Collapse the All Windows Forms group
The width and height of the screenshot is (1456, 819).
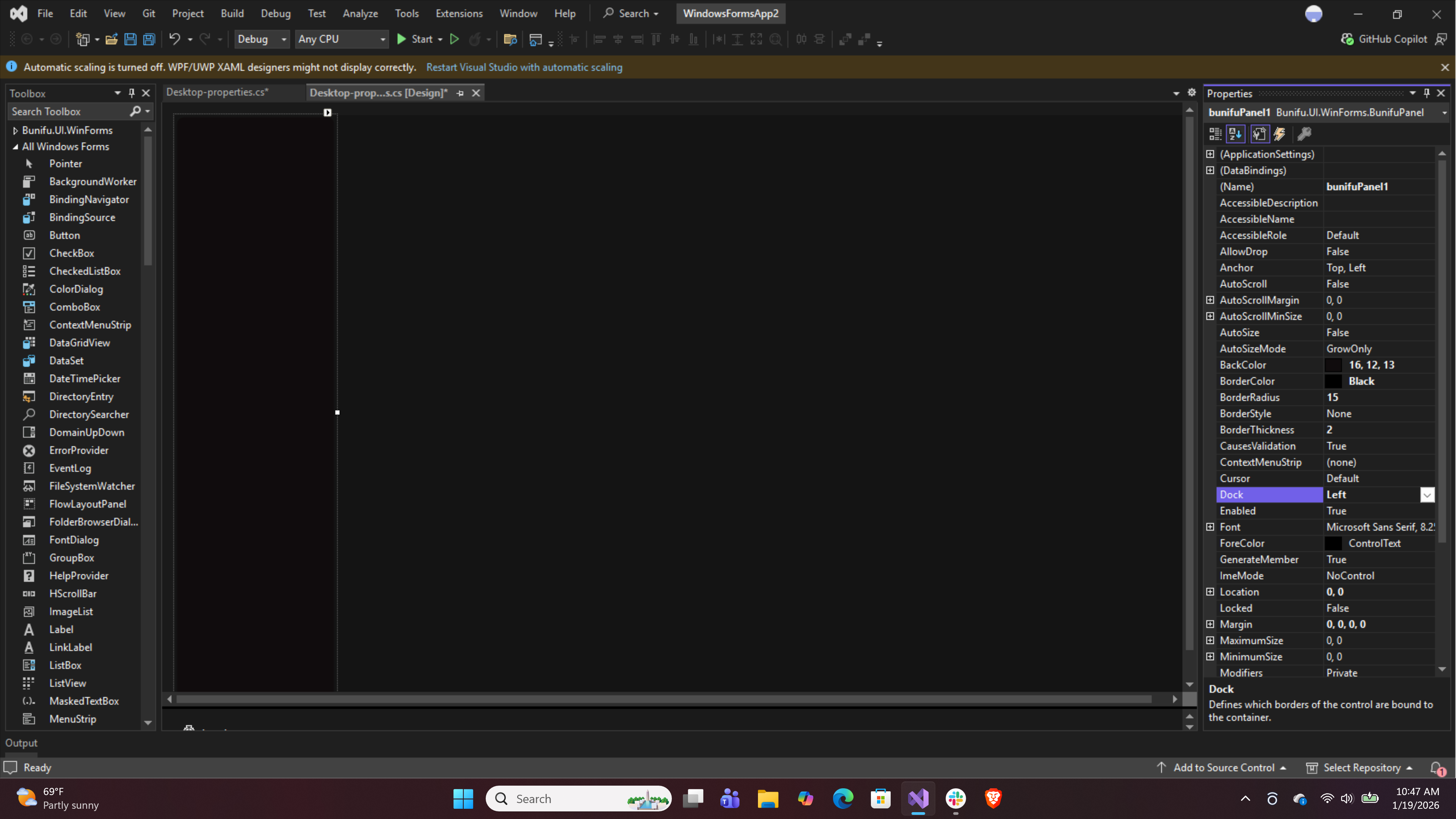coord(15,146)
